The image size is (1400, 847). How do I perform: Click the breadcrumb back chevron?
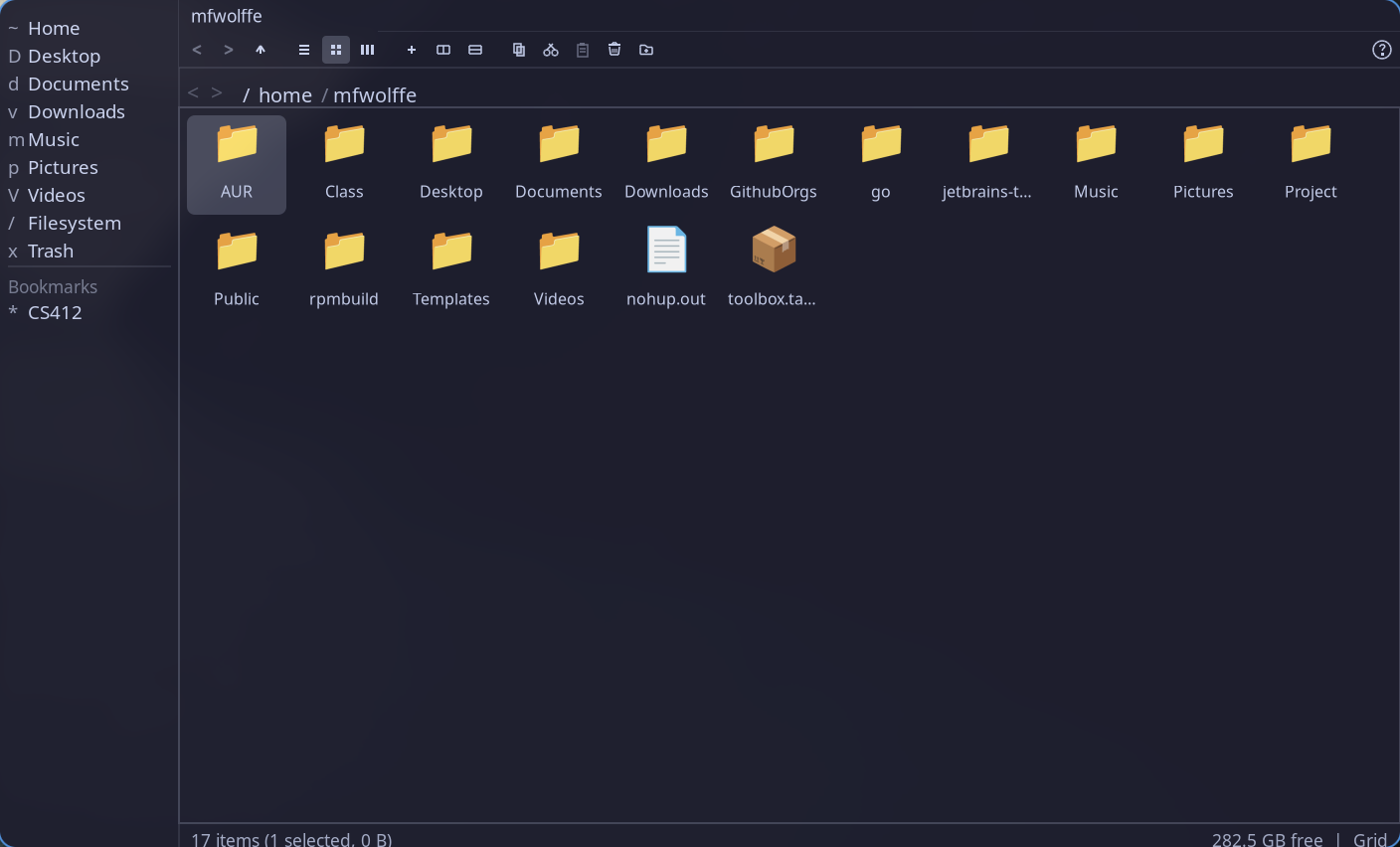pos(193,92)
